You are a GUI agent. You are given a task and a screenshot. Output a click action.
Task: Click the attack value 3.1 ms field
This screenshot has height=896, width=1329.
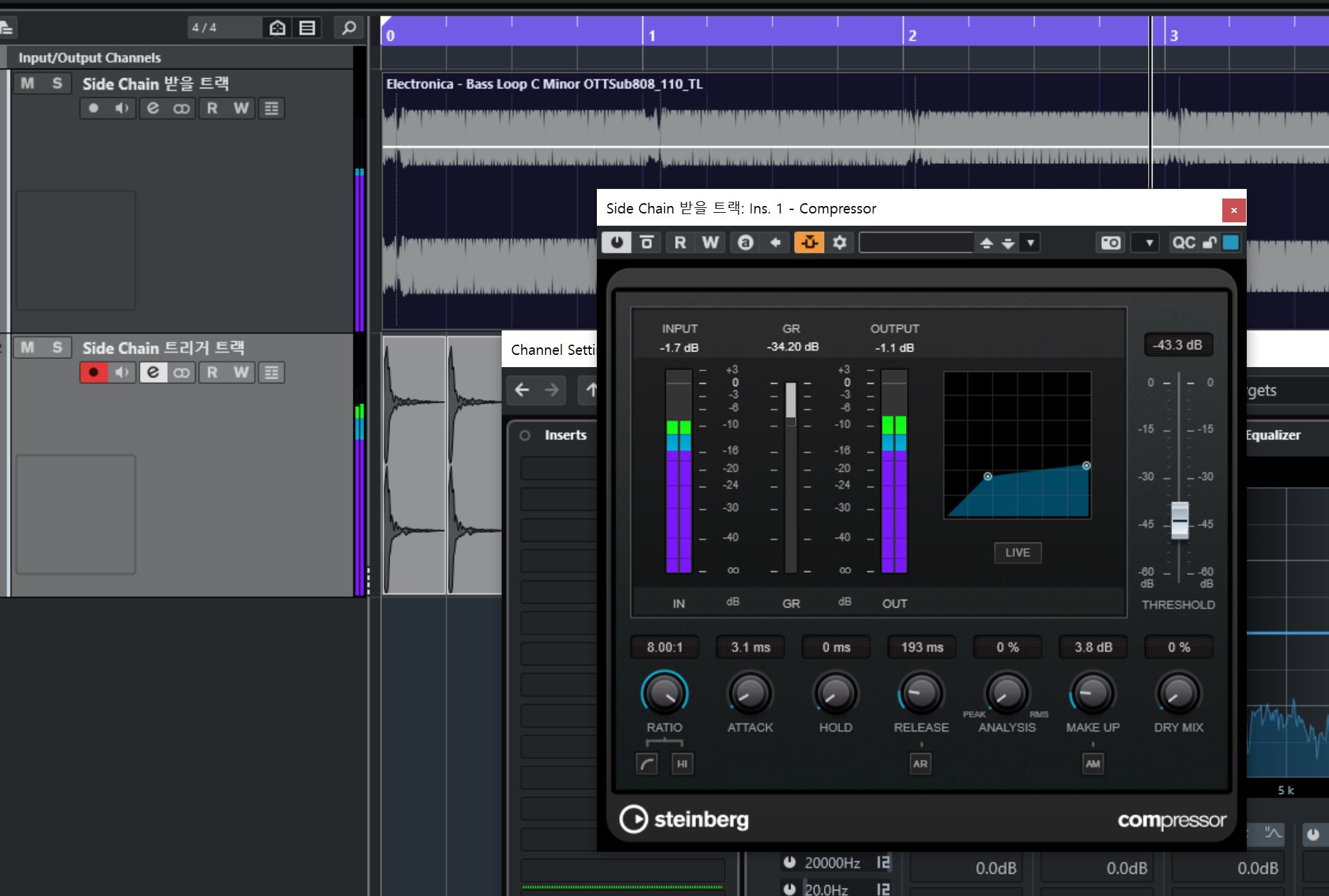point(750,647)
